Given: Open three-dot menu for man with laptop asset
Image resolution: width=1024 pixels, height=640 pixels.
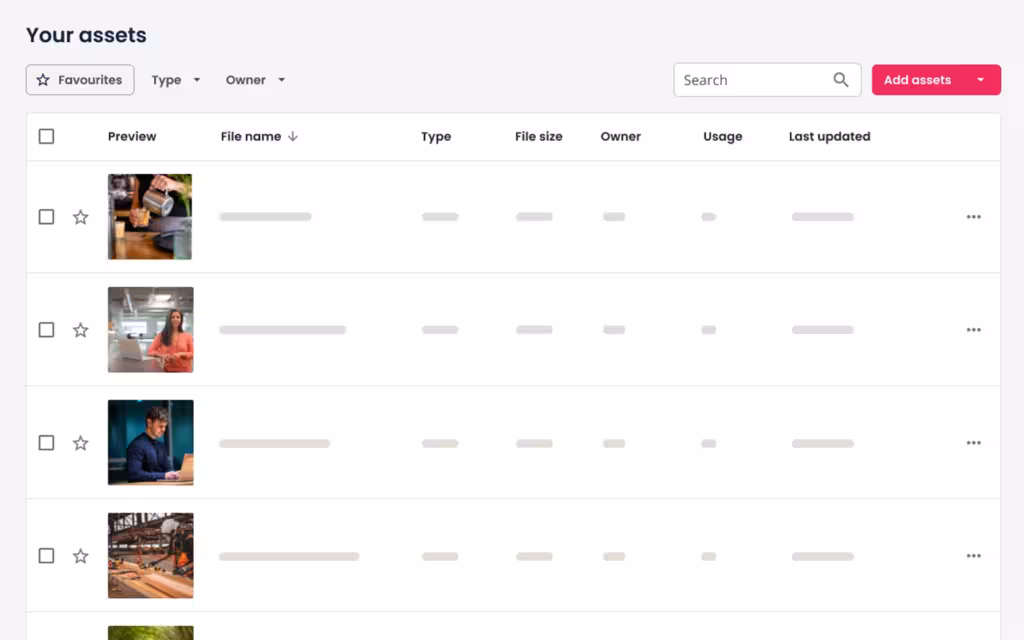Looking at the screenshot, I should click(x=973, y=443).
